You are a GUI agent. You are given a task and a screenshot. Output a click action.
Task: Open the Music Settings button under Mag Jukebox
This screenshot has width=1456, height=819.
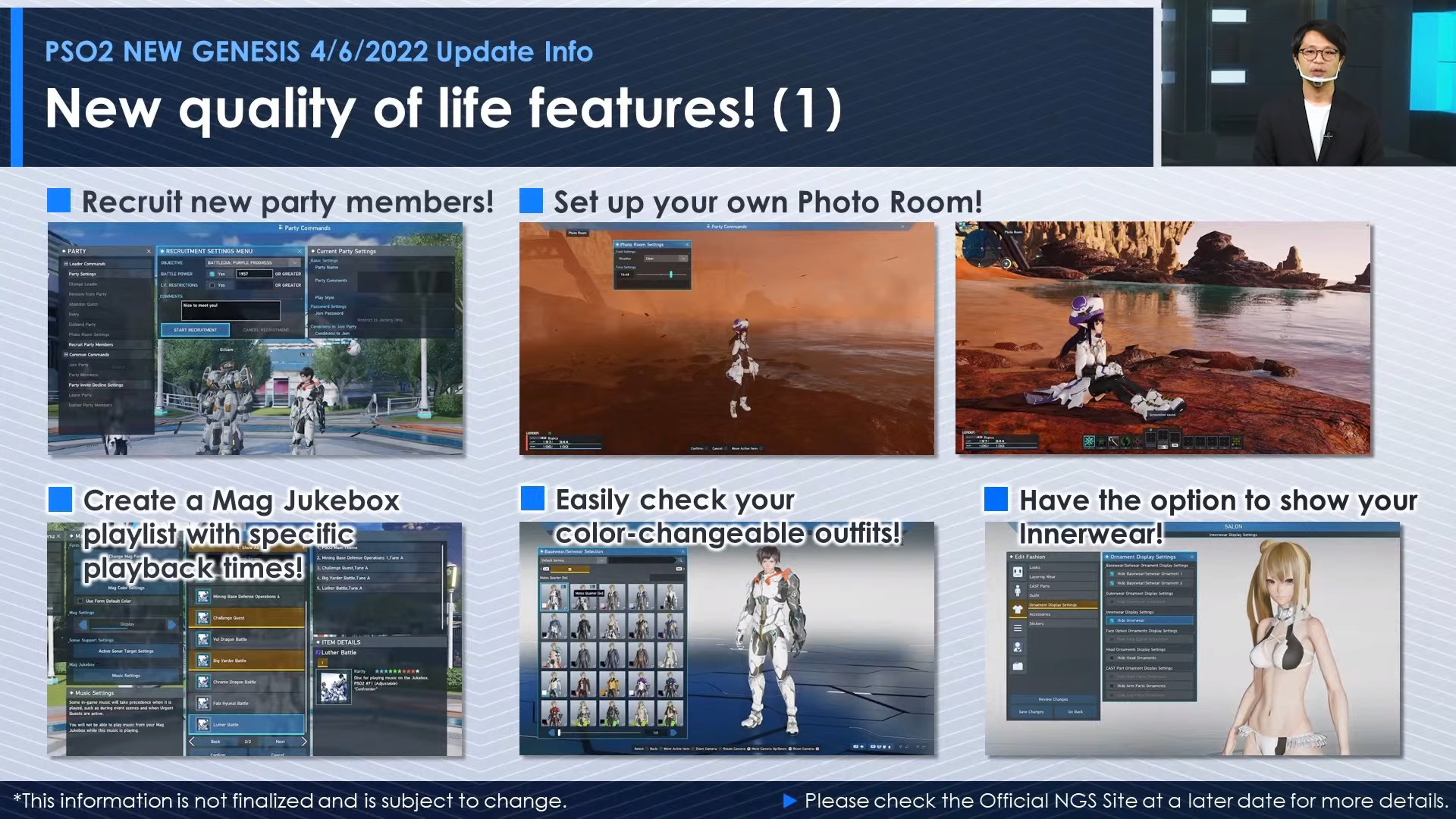point(127,676)
